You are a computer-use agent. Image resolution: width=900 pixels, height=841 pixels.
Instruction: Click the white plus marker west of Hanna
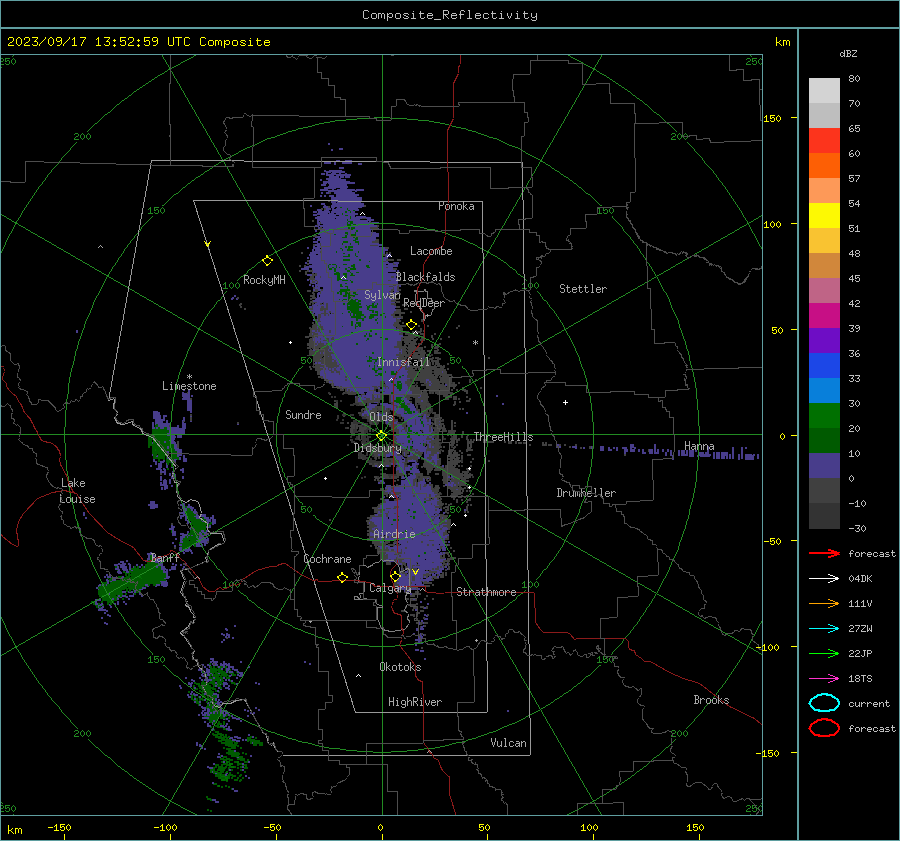click(565, 402)
